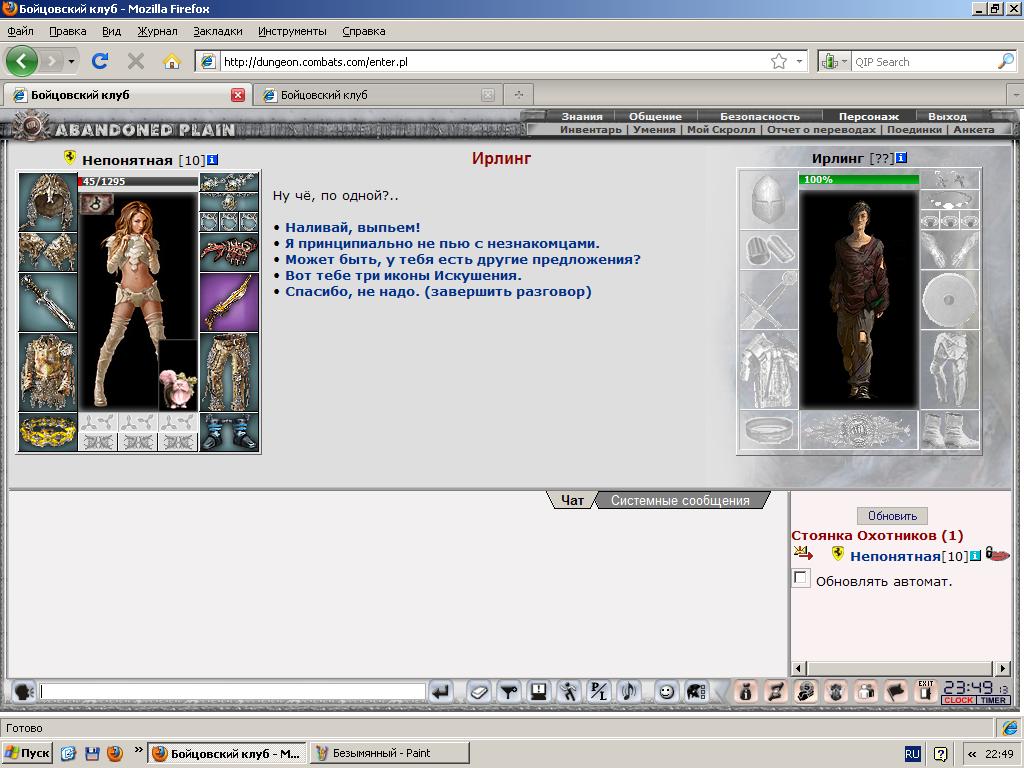1024x768 pixels.
Task: Choose 'Может быть, у тебя есть другие предложения?'
Action: (x=463, y=259)
